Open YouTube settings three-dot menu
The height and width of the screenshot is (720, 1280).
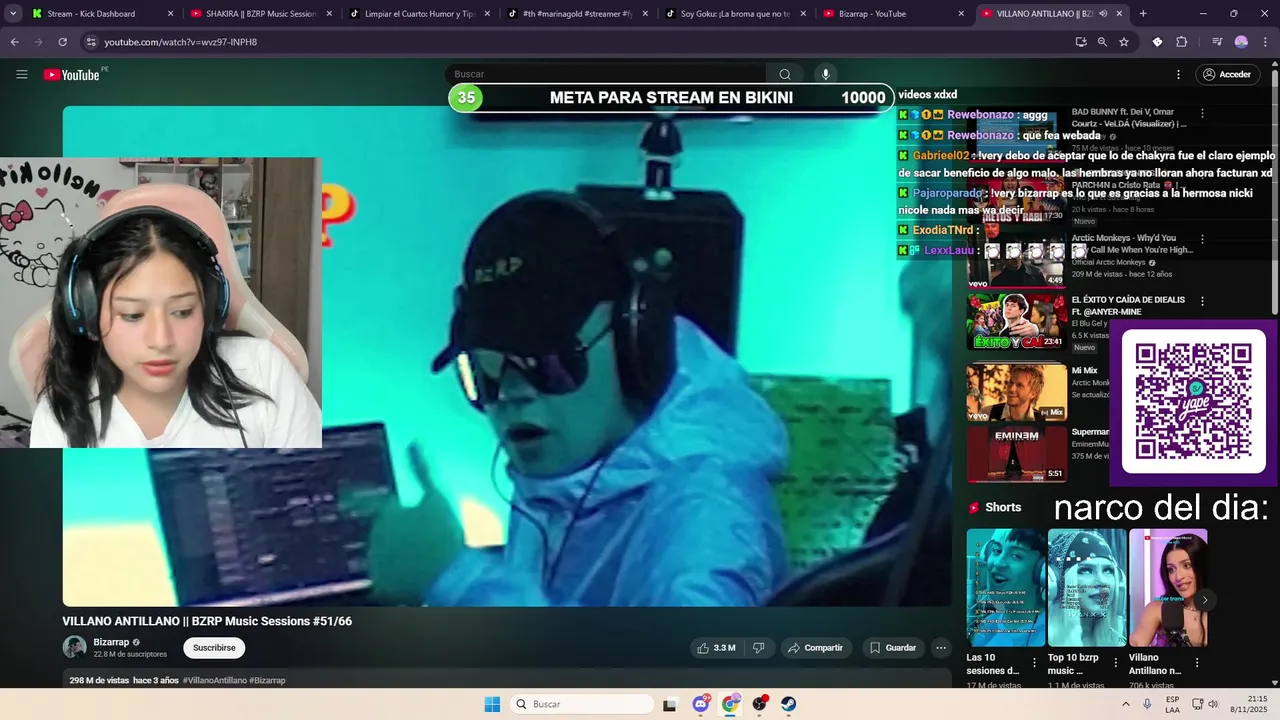pyautogui.click(x=1178, y=74)
